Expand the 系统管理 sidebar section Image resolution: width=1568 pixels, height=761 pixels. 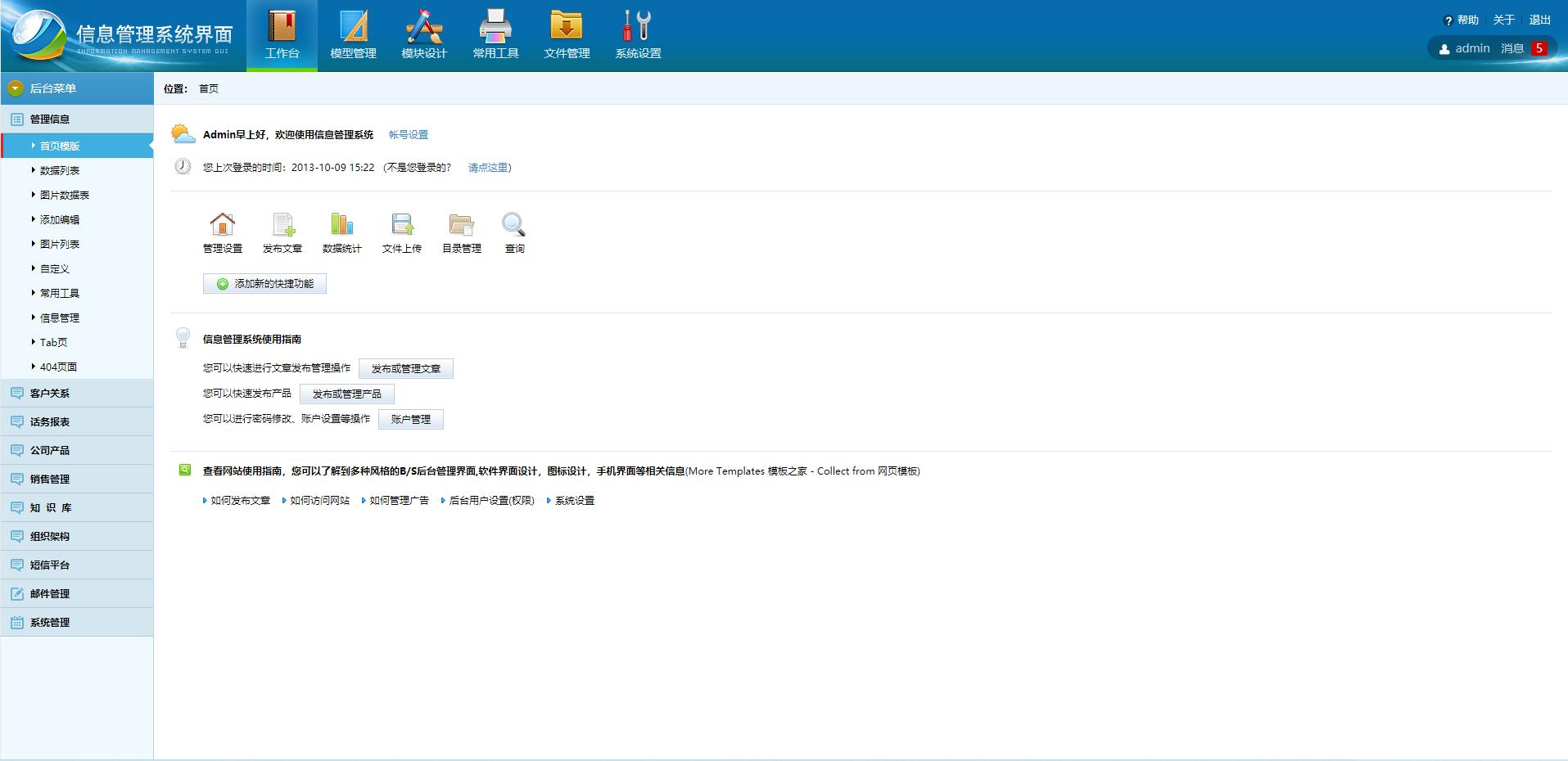(x=50, y=623)
